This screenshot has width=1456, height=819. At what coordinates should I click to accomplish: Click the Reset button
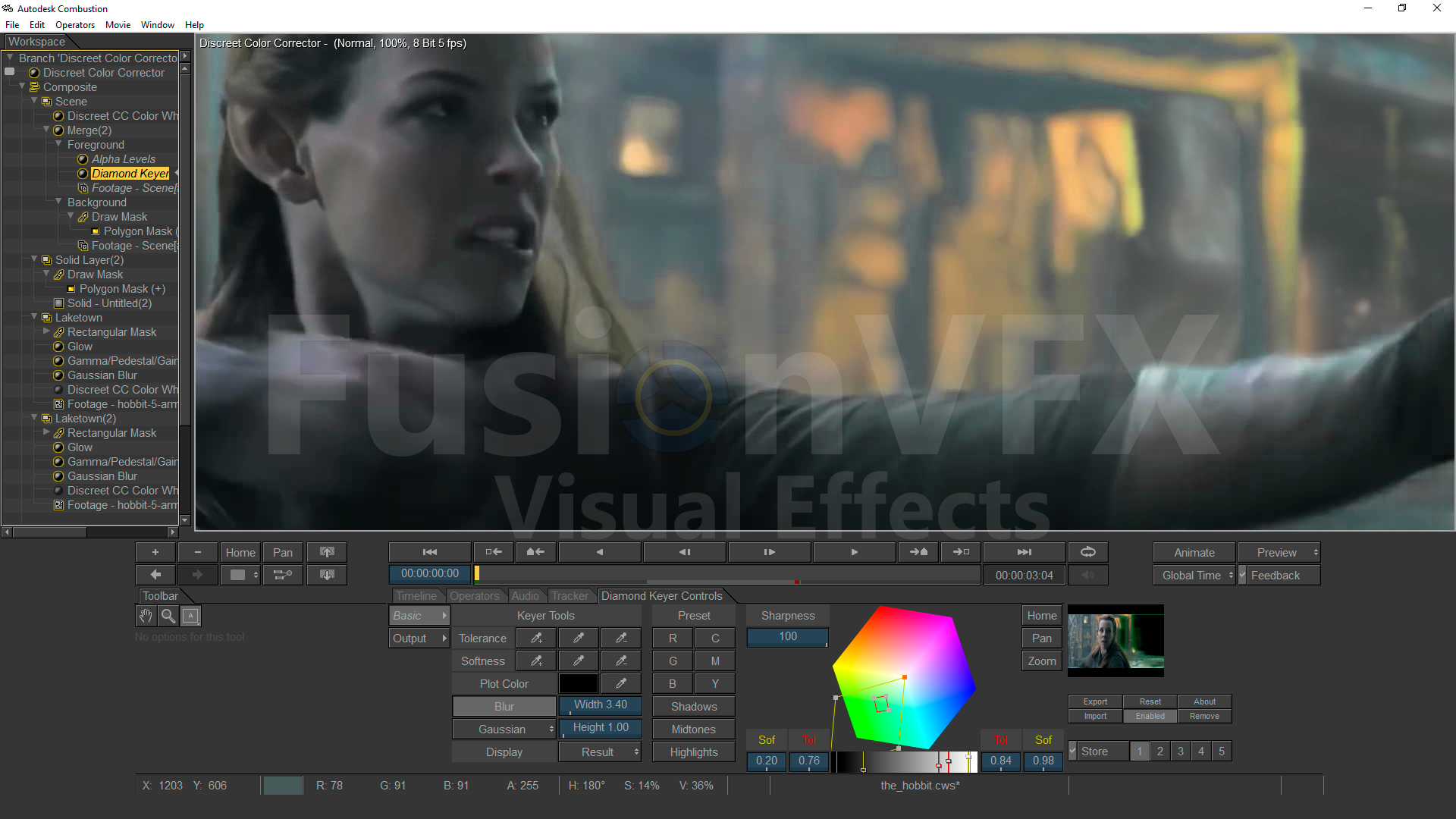point(1150,702)
